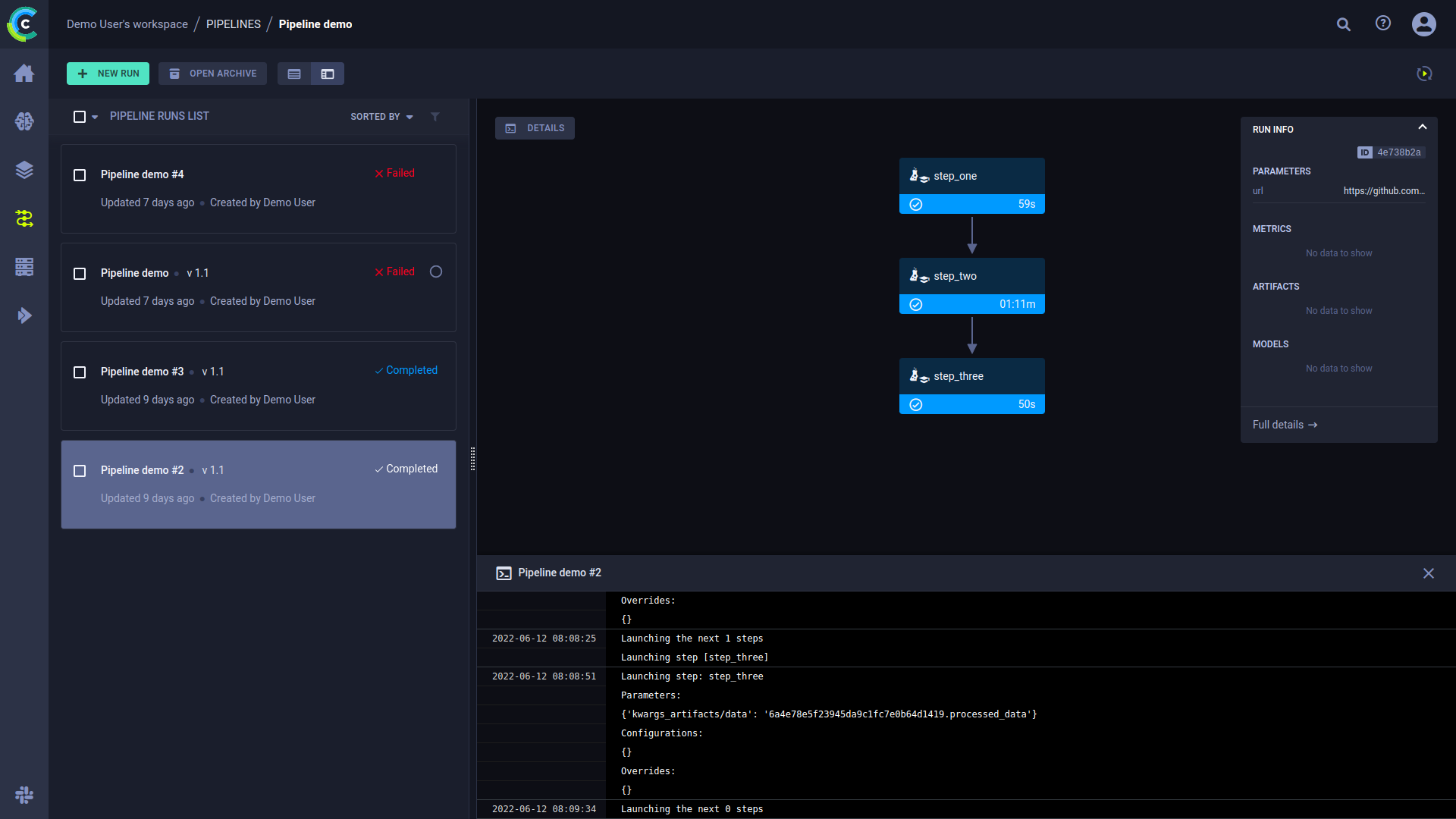Check the Pipeline demo #3 checkbox

pos(80,372)
